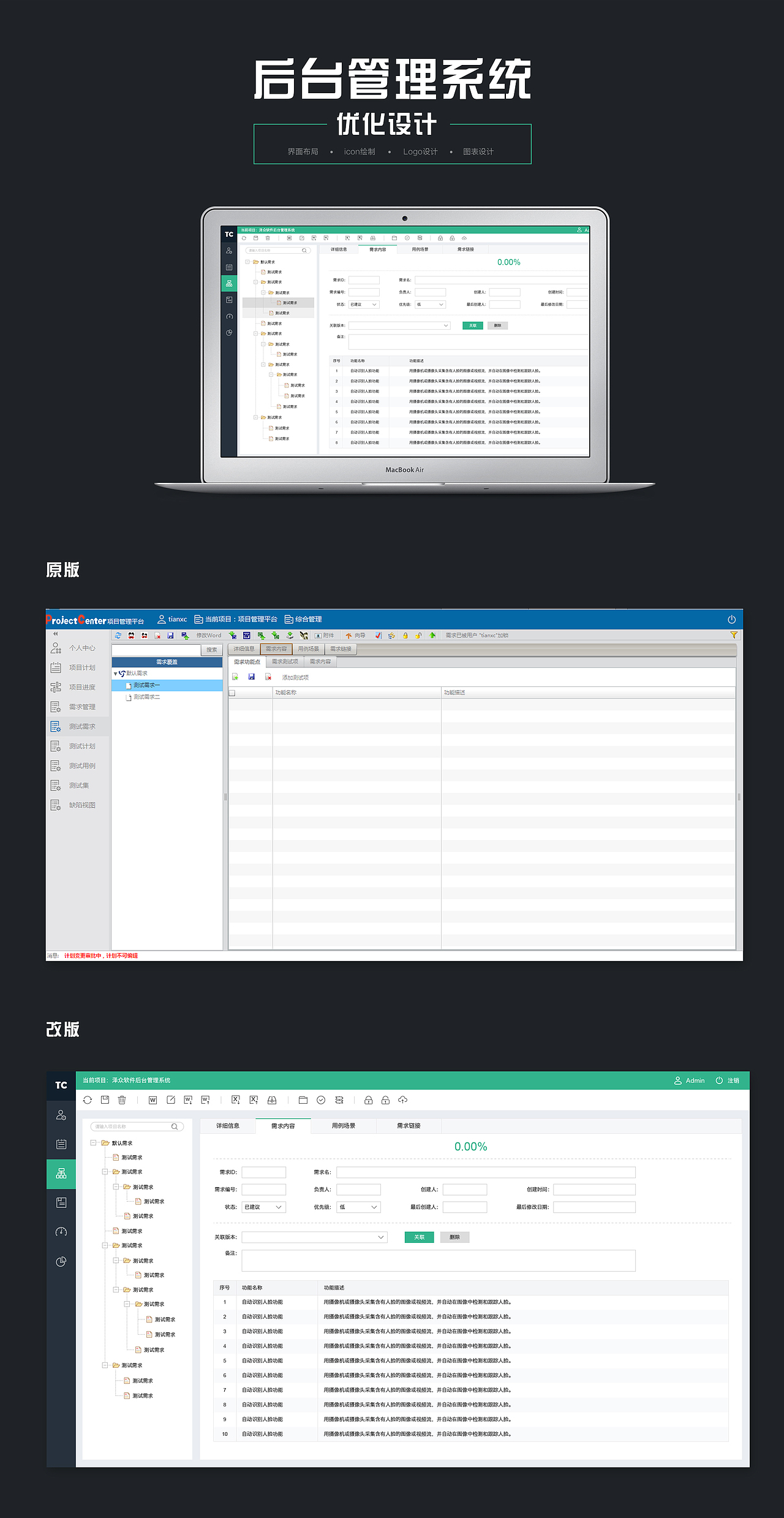
Task: Click 添加测试项 in 原版 window
Action: pyautogui.click(x=295, y=677)
